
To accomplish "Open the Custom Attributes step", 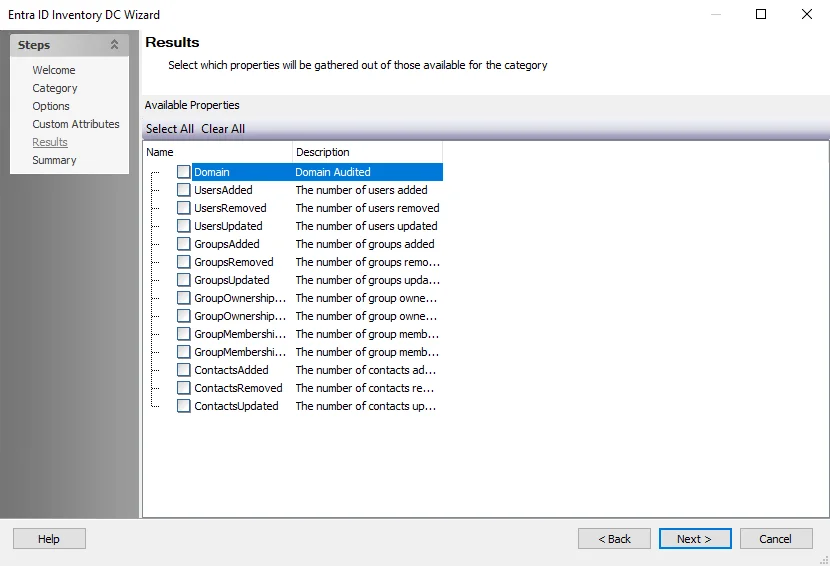I will click(76, 124).
